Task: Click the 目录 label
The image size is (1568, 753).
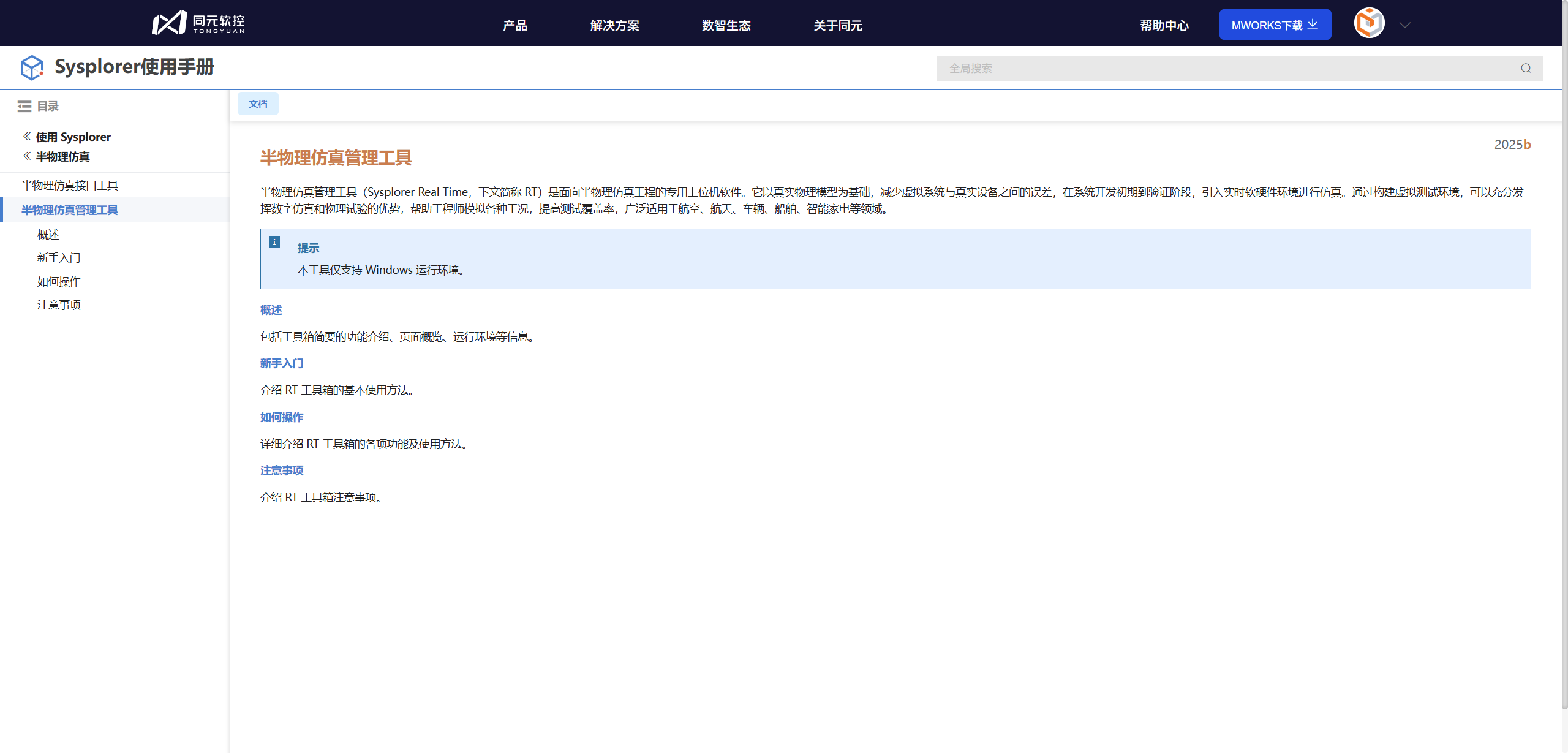Action: tap(48, 107)
